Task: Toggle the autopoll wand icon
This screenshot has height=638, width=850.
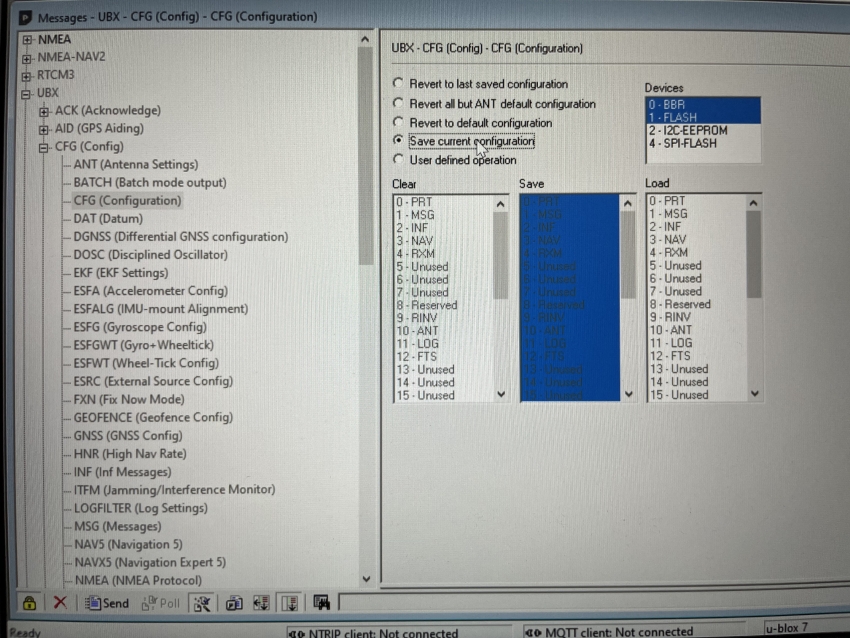Action: pos(202,603)
